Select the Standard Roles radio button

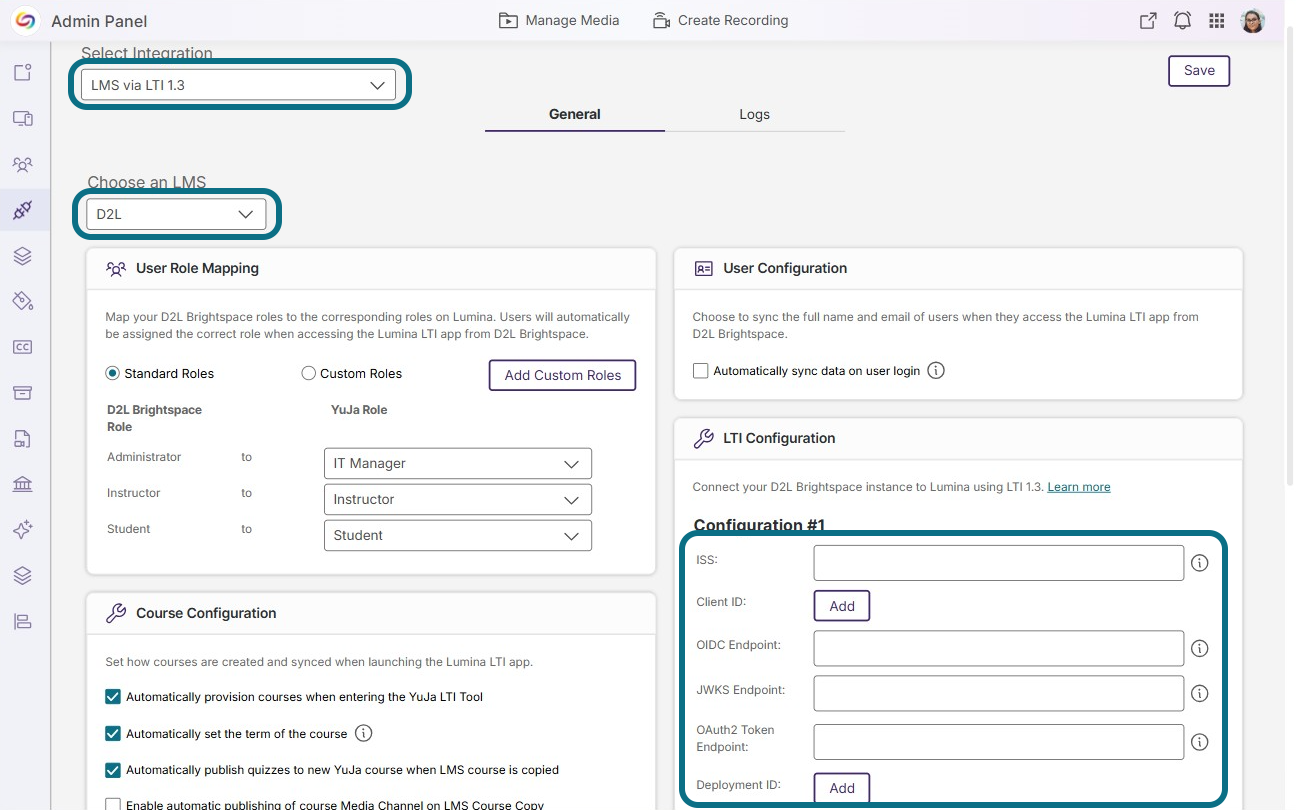[x=113, y=373]
